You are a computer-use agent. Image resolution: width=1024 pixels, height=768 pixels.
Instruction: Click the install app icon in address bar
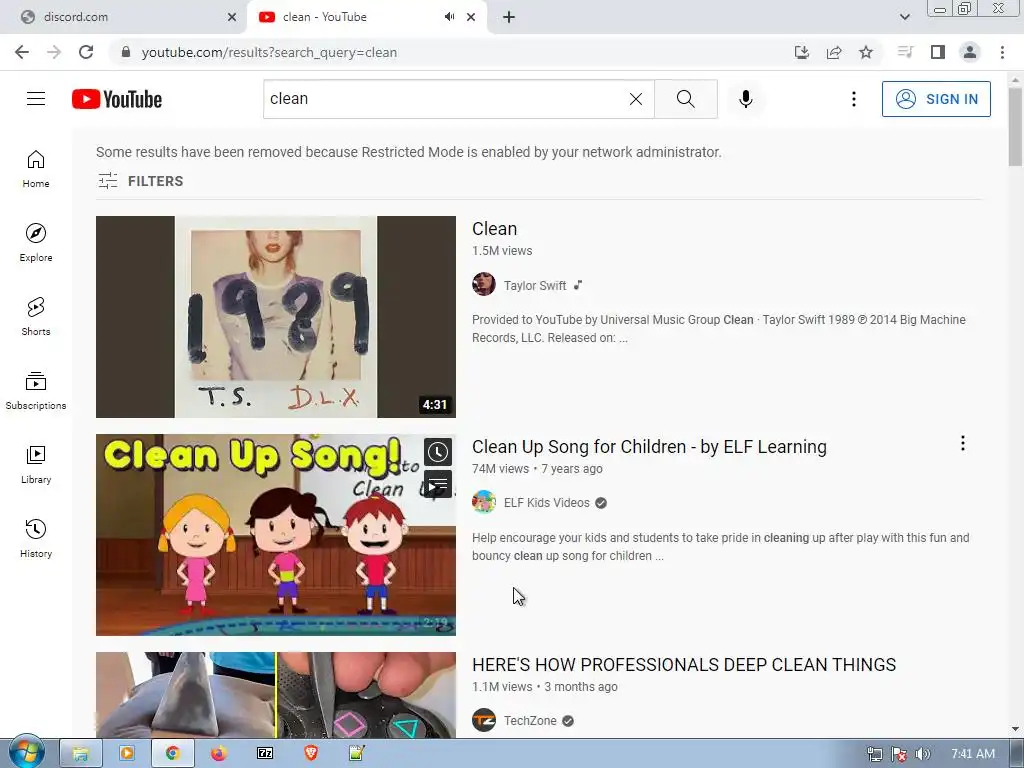pos(801,52)
